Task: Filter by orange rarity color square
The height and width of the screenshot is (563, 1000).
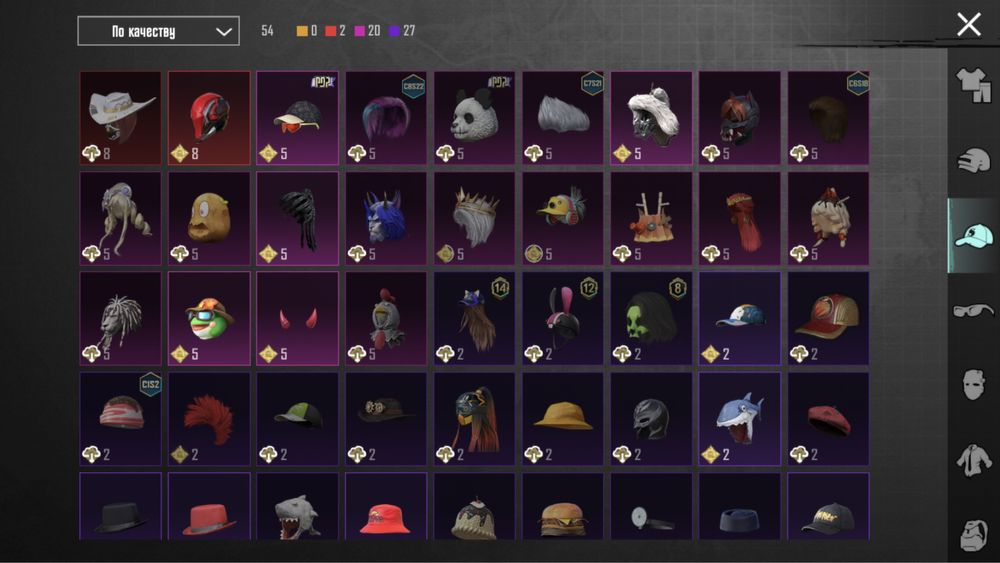Action: click(x=302, y=31)
